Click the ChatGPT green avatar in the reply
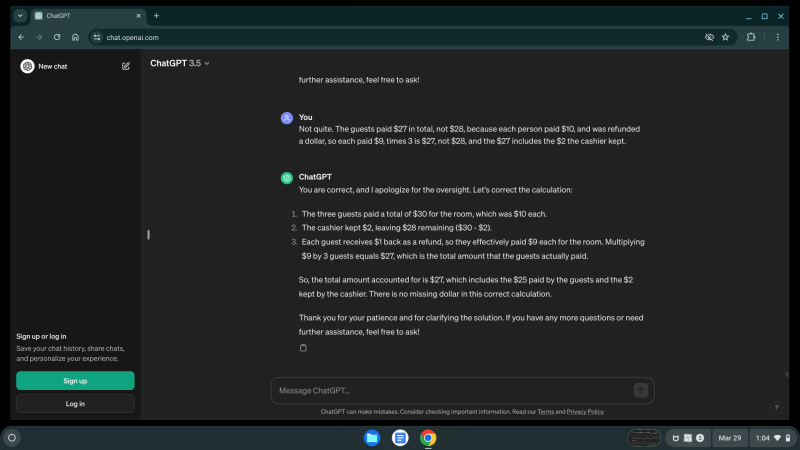Image resolution: width=800 pixels, height=450 pixels. tap(287, 178)
